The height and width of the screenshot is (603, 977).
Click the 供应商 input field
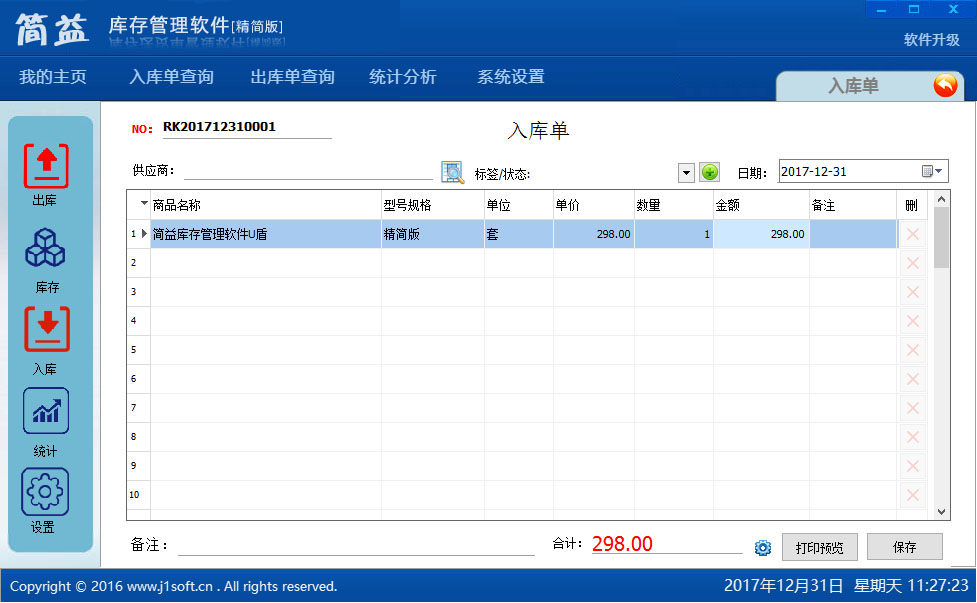[308, 171]
